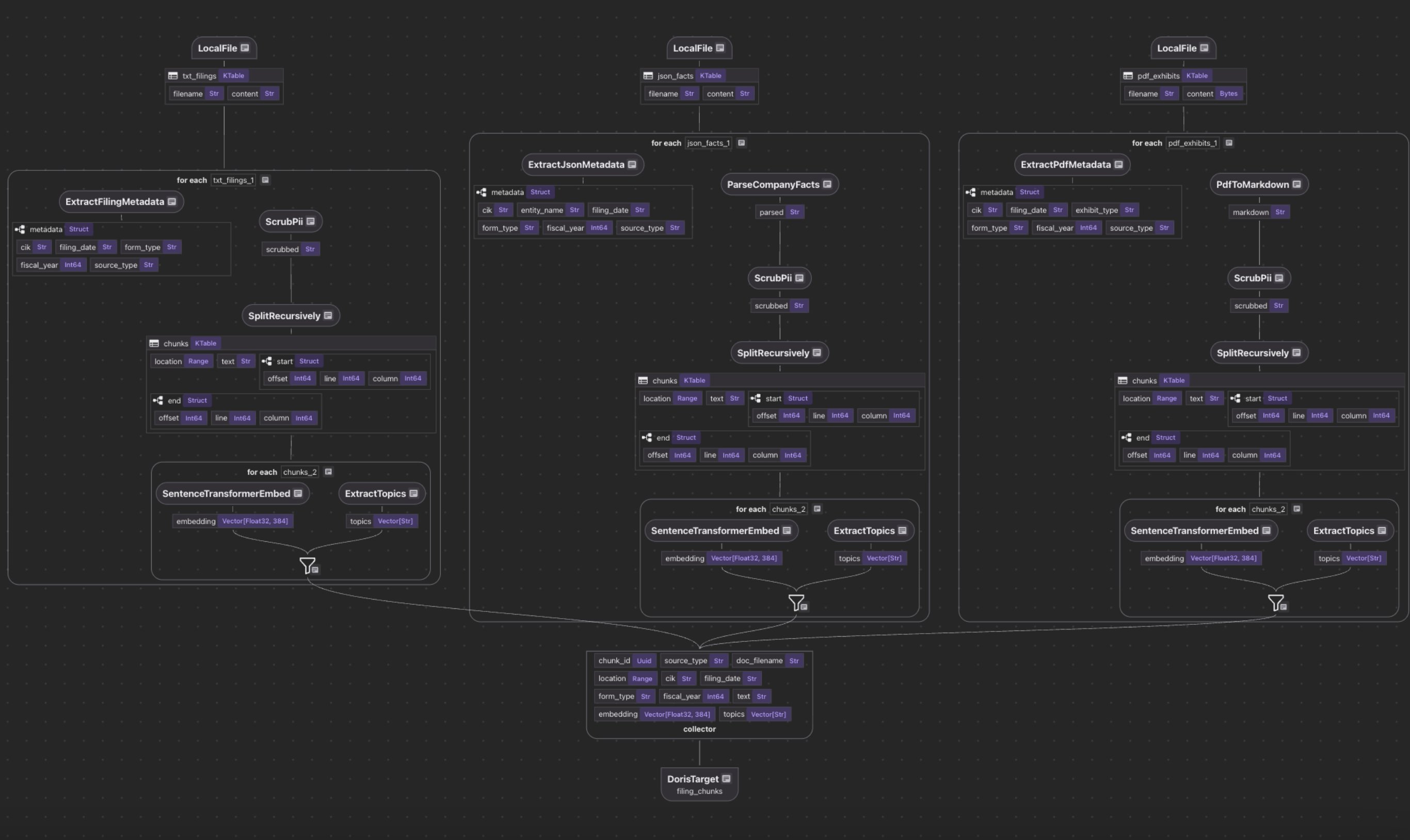Open details icon on ParseCompanyFacts node
The height and width of the screenshot is (840, 1410).
(827, 184)
